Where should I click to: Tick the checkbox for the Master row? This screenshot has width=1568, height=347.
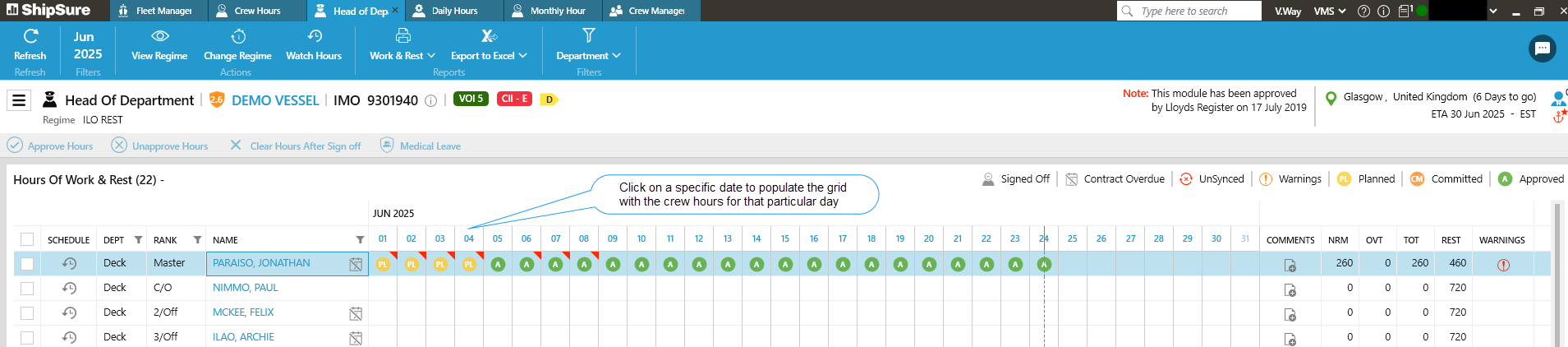tap(27, 264)
